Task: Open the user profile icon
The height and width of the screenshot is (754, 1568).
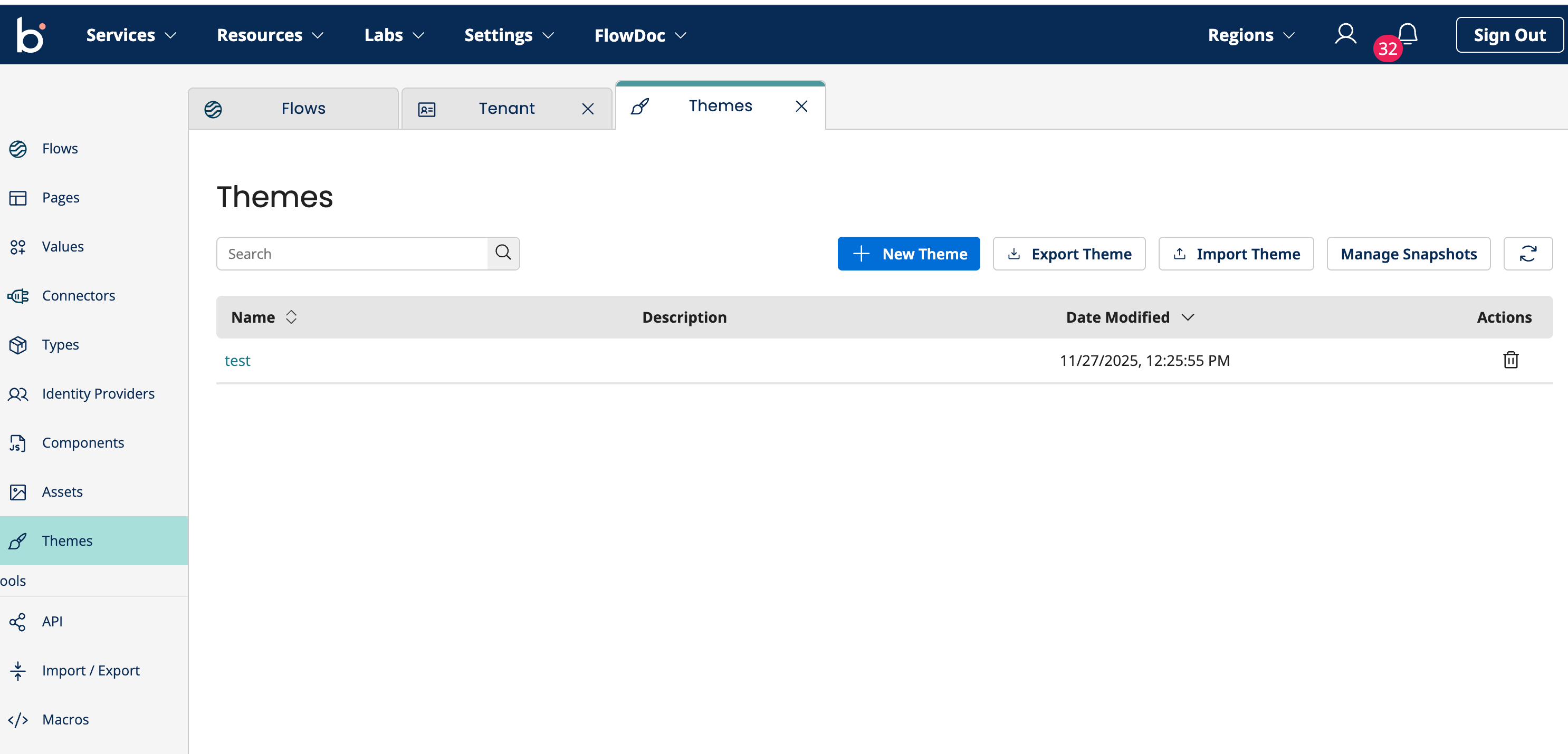Action: (1345, 34)
